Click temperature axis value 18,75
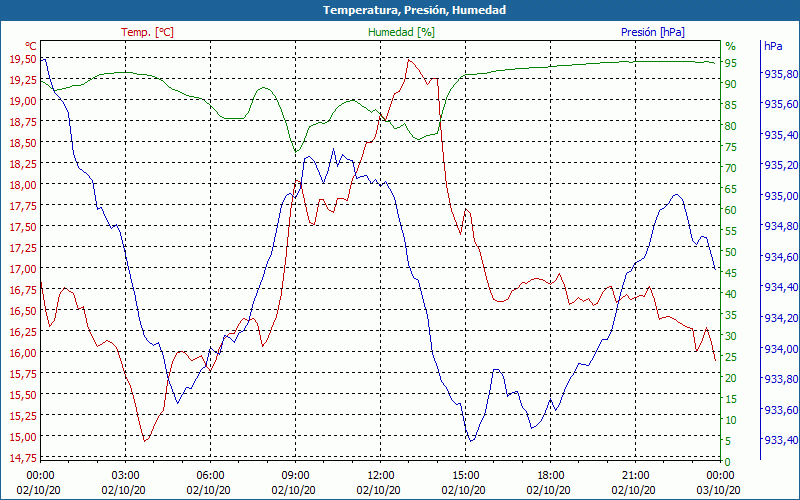 (x=23, y=122)
